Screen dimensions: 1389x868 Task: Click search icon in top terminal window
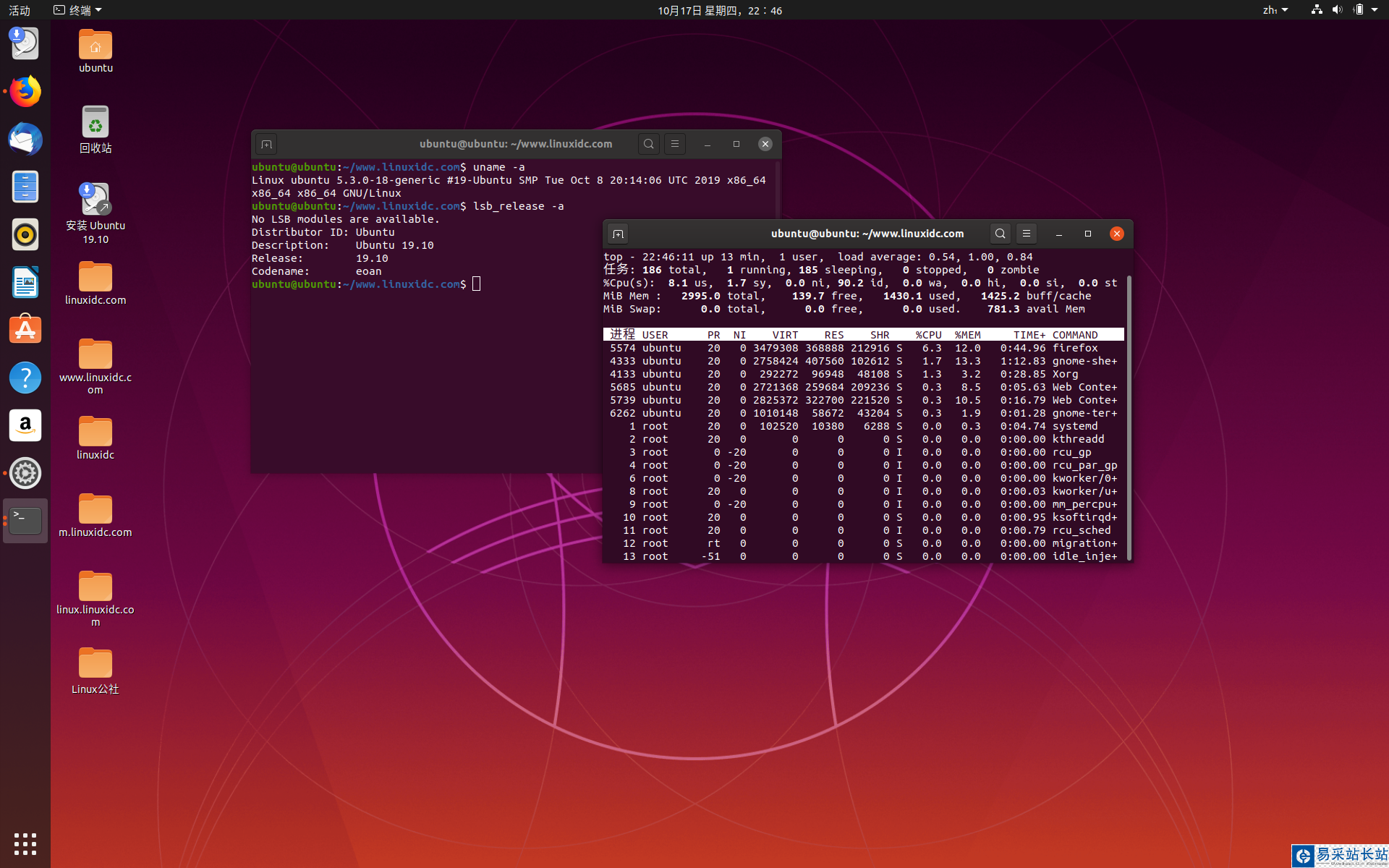1000,234
